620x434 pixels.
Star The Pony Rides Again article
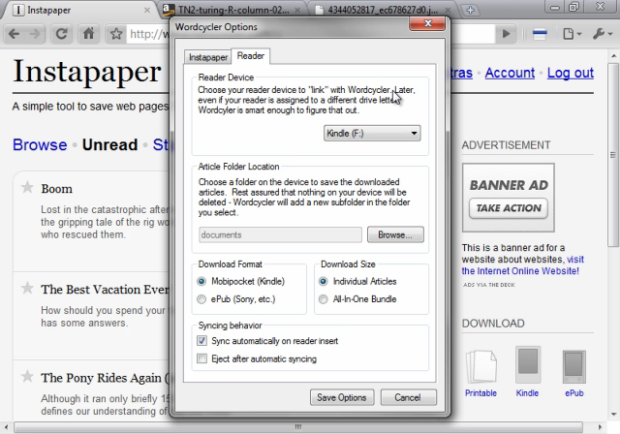[x=27, y=376]
